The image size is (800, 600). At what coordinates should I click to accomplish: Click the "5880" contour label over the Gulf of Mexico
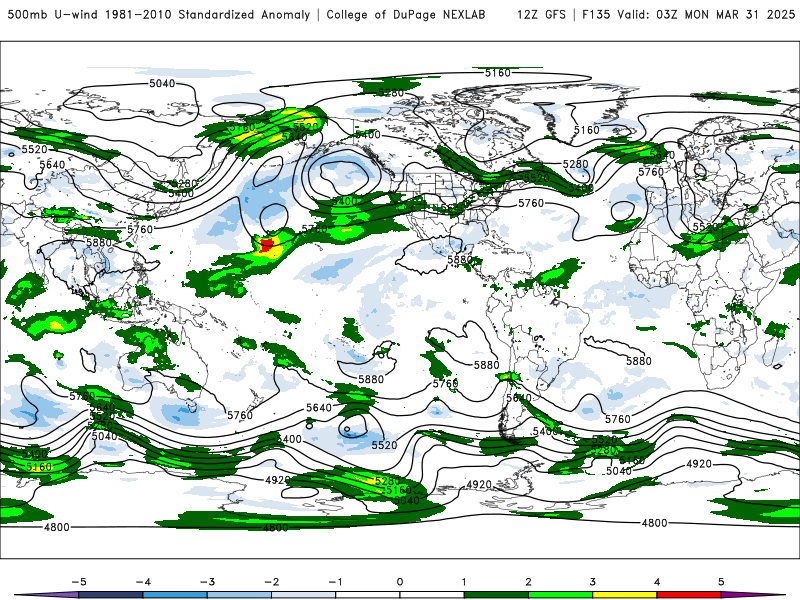(x=460, y=260)
